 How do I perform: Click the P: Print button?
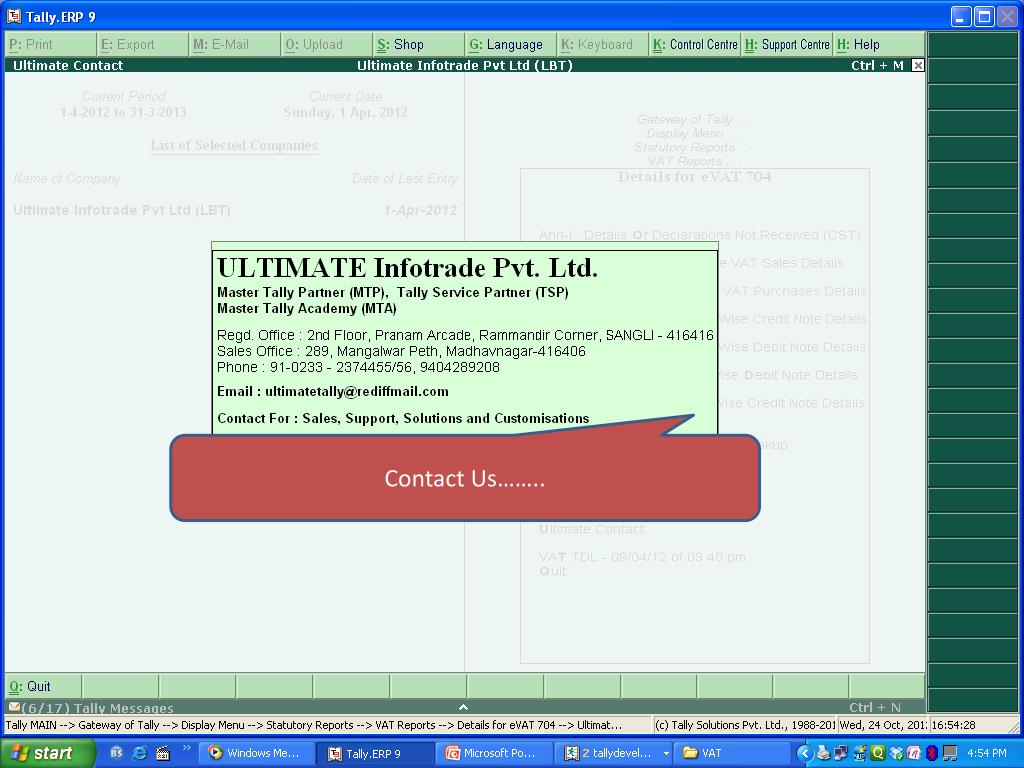point(51,44)
